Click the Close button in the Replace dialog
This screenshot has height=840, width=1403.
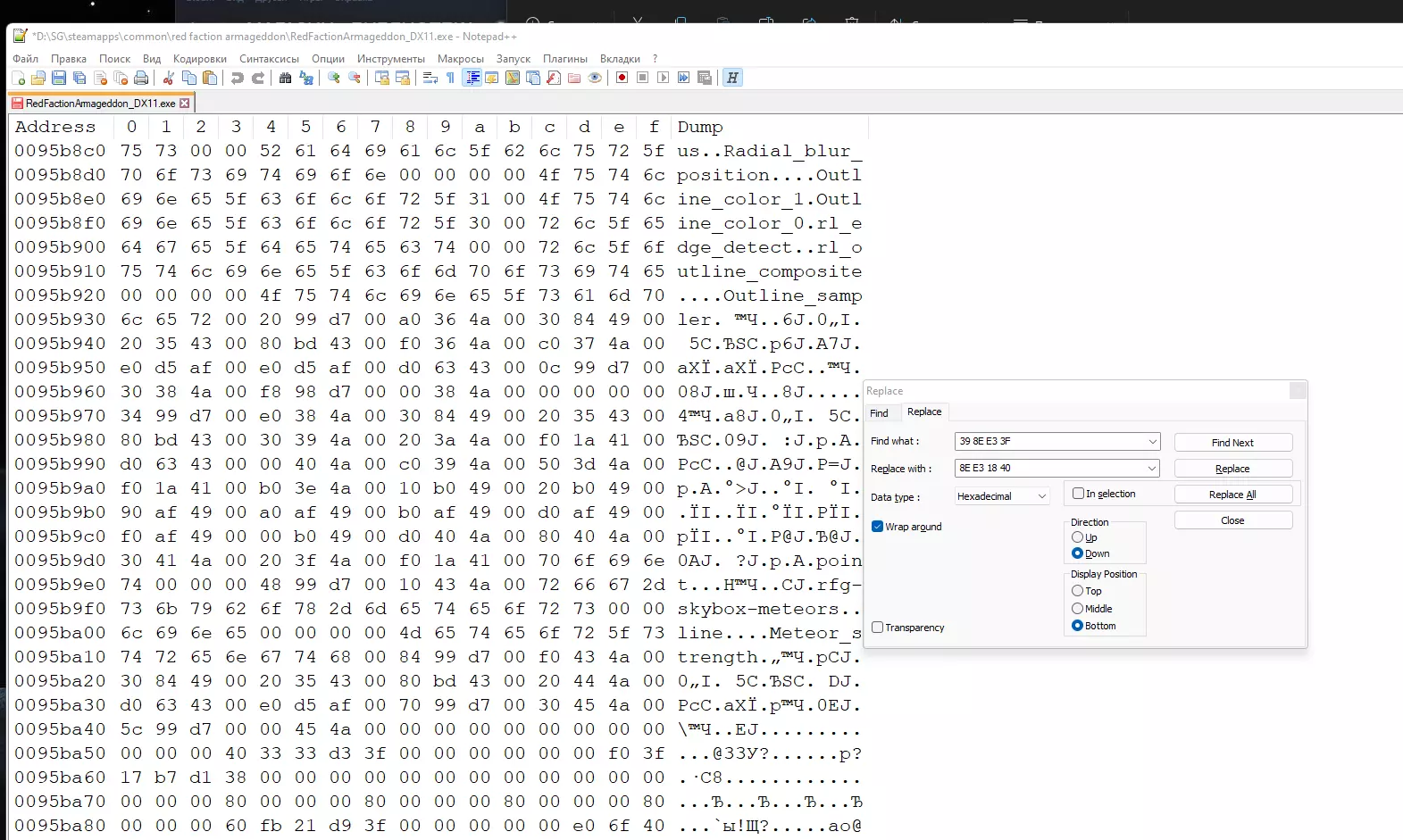coord(1232,520)
